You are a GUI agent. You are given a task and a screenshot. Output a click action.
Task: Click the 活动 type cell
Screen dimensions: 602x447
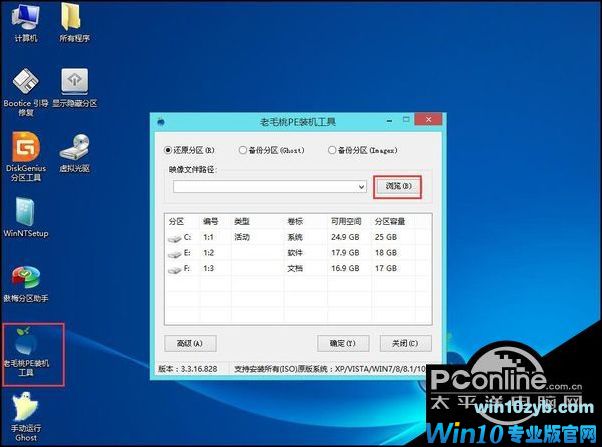[242, 237]
